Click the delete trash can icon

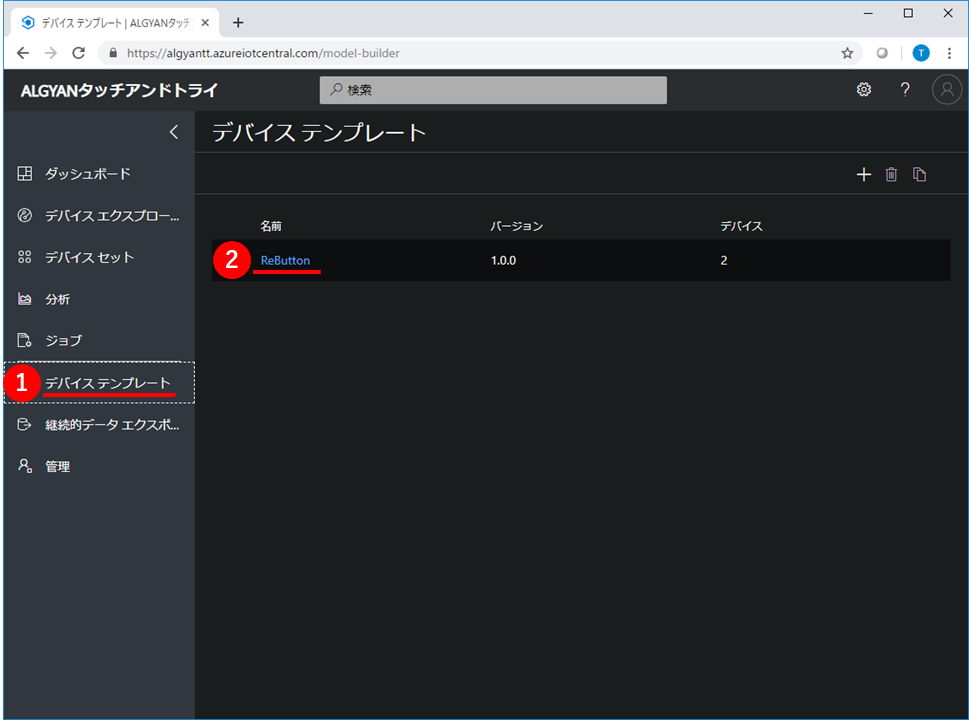click(x=891, y=174)
